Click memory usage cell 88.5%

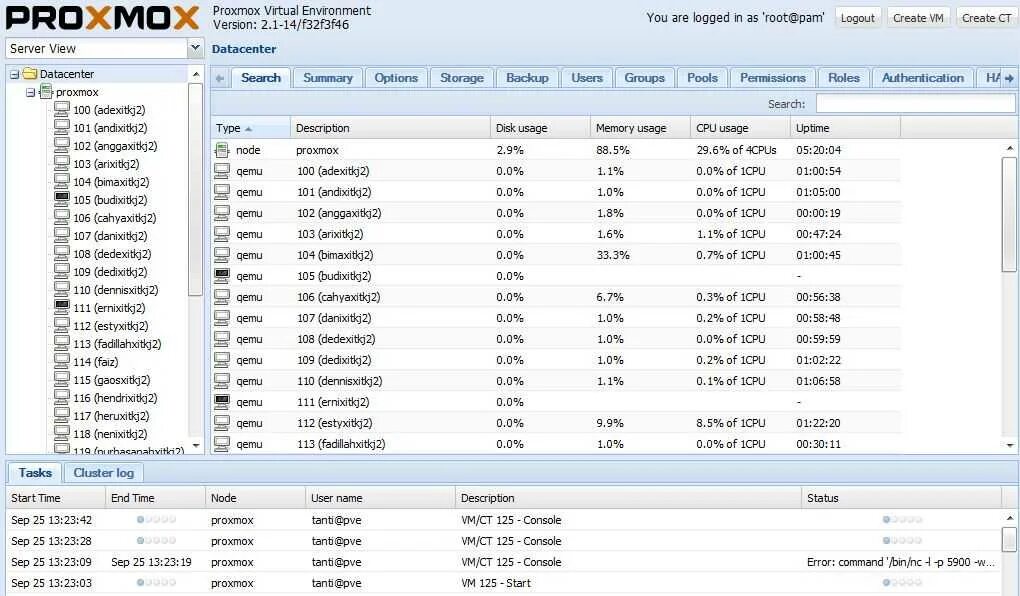[613, 150]
